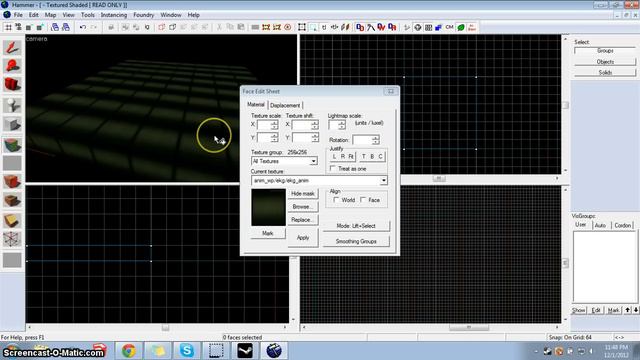
Task: Click the Apply button
Action: point(303,238)
